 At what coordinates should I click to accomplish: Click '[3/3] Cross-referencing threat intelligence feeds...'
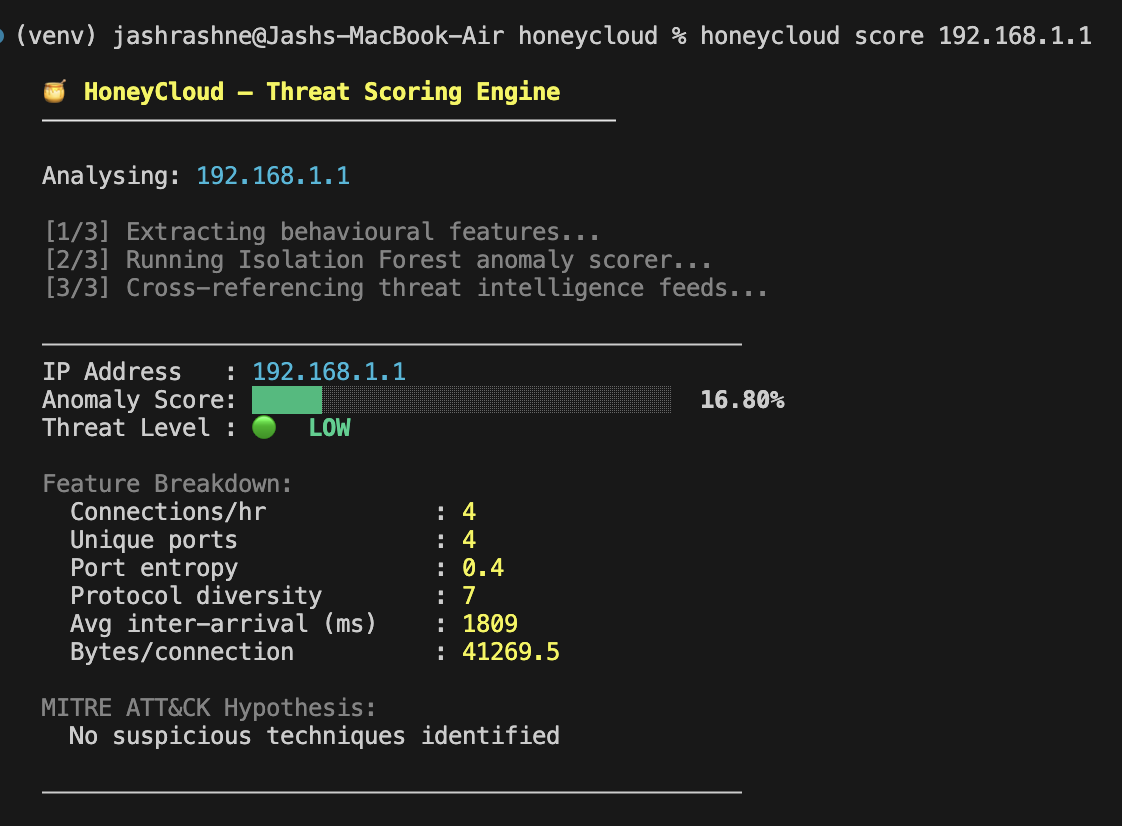pyautogui.click(x=406, y=288)
